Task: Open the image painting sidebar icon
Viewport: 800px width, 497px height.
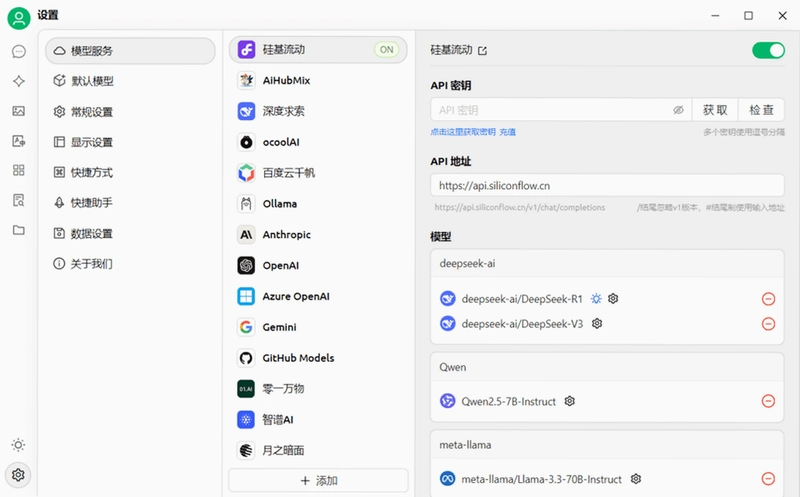Action: tap(19, 111)
